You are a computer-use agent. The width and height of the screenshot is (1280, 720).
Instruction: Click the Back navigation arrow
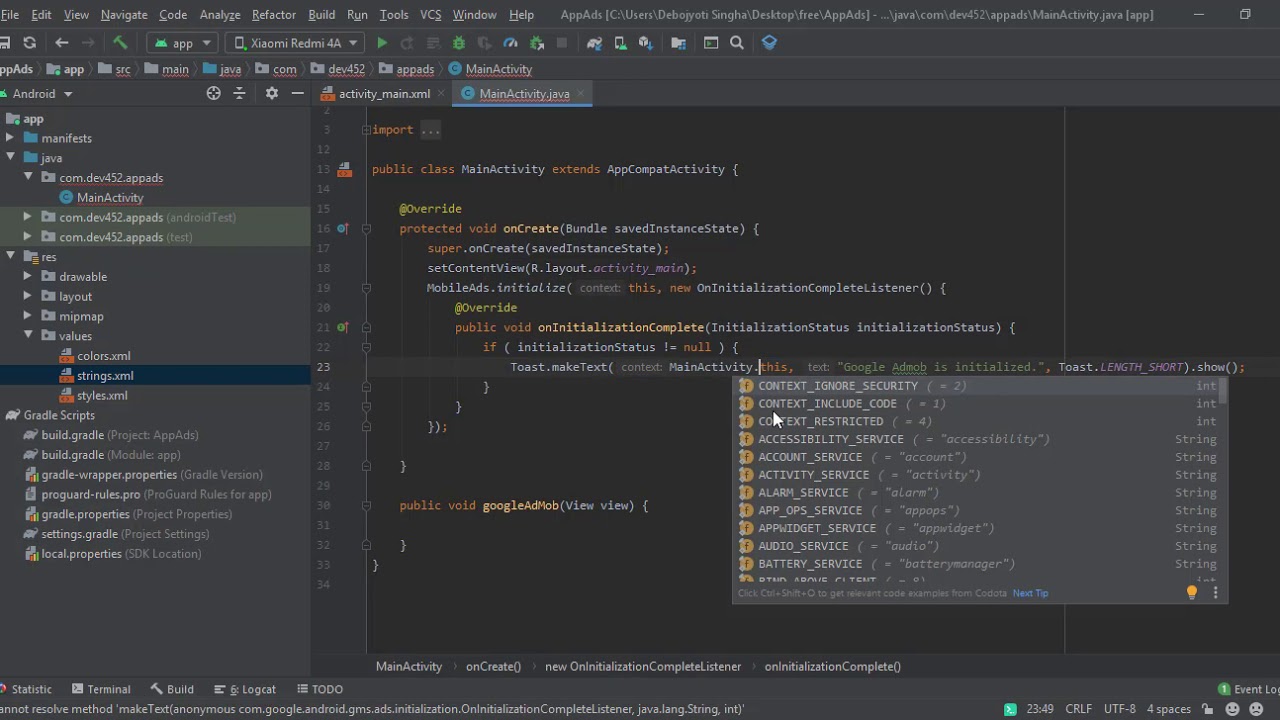62,43
